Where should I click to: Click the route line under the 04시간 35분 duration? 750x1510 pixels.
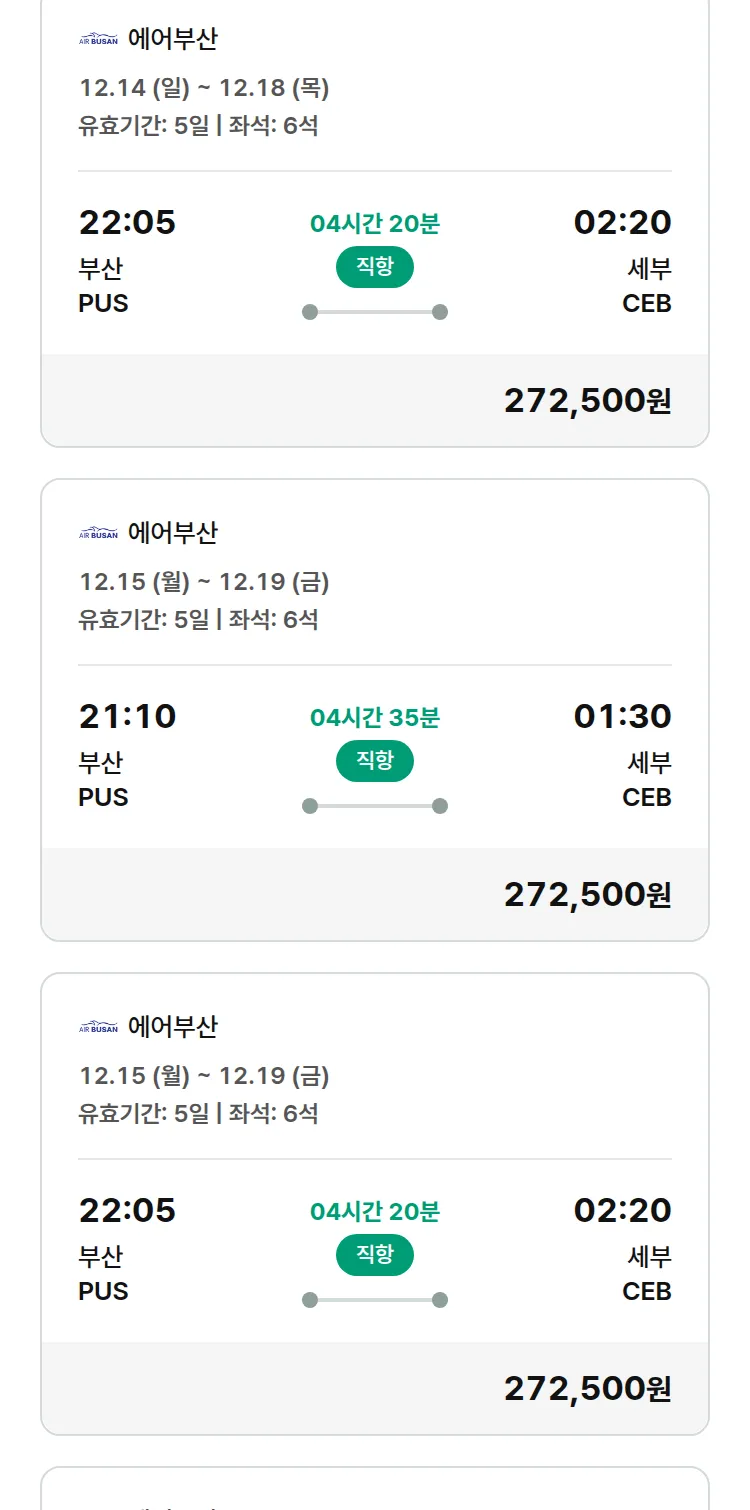point(374,806)
